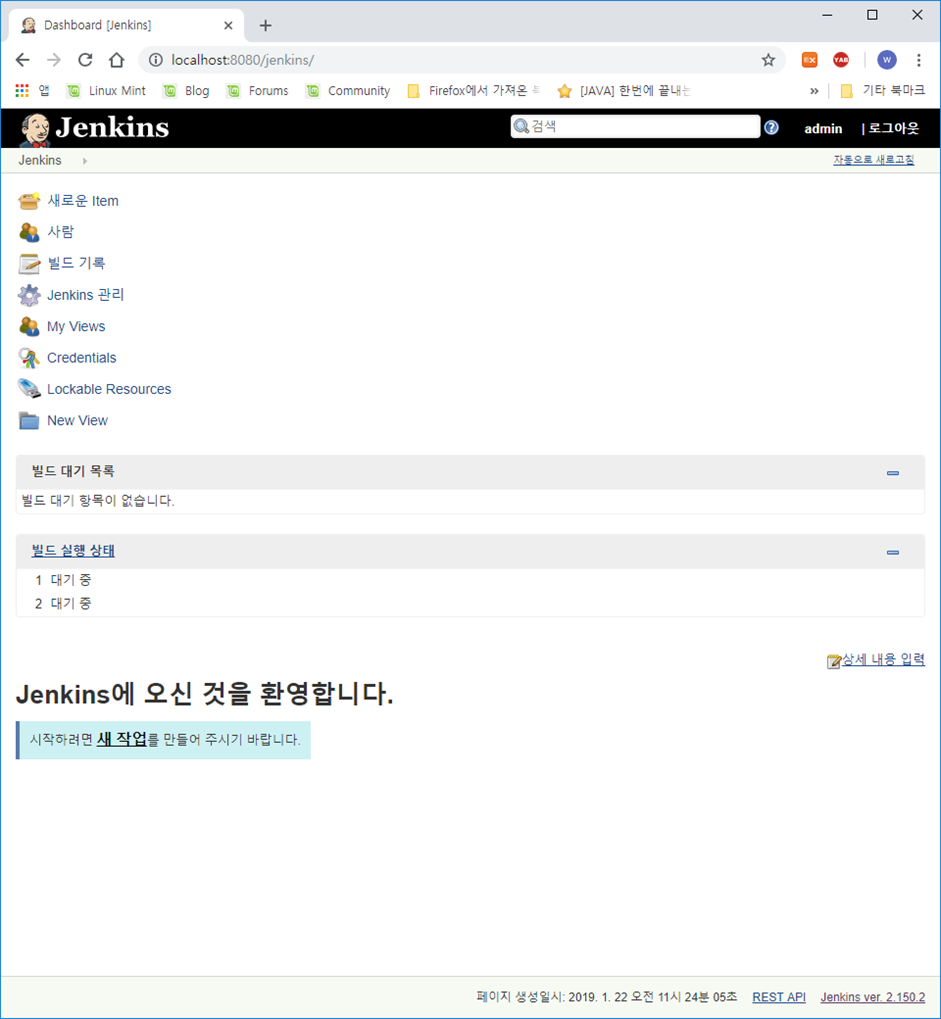The image size is (941, 1019).
Task: Open the search help question icon
Action: pos(771,127)
